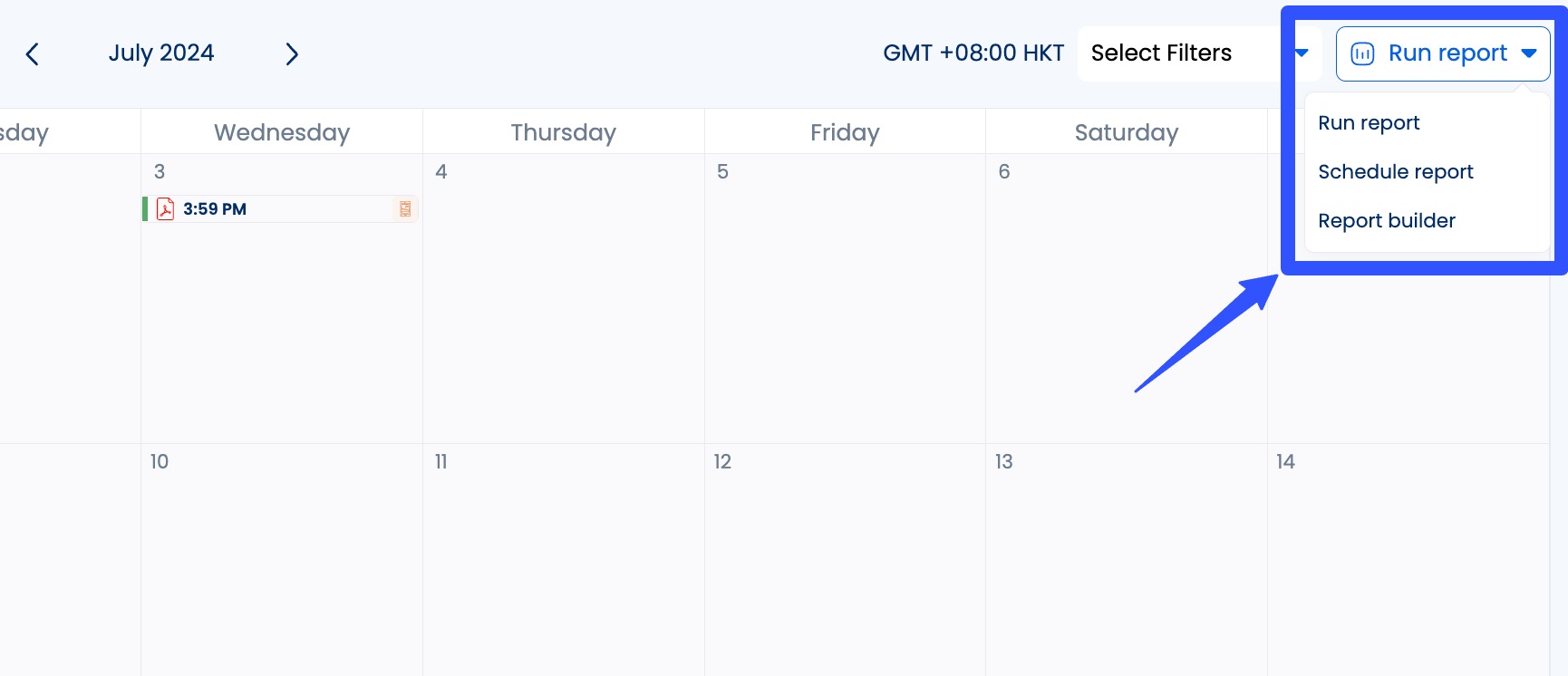Go to previous month using the left chevron
Viewport: 1568px width, 676px height.
pyautogui.click(x=33, y=53)
